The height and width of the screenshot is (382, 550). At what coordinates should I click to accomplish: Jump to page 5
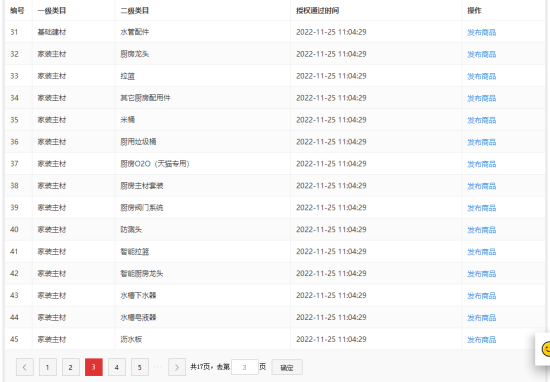(140, 367)
